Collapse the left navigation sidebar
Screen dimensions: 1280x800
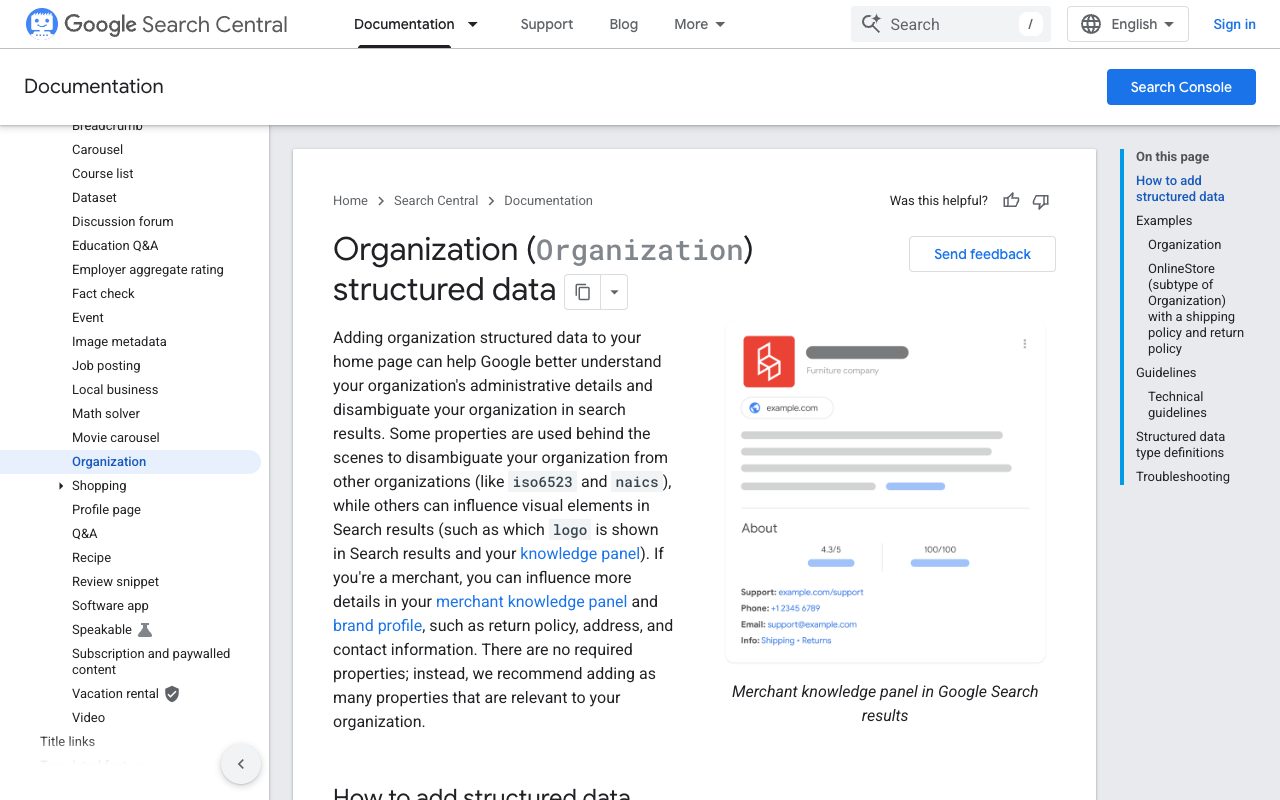click(x=241, y=764)
